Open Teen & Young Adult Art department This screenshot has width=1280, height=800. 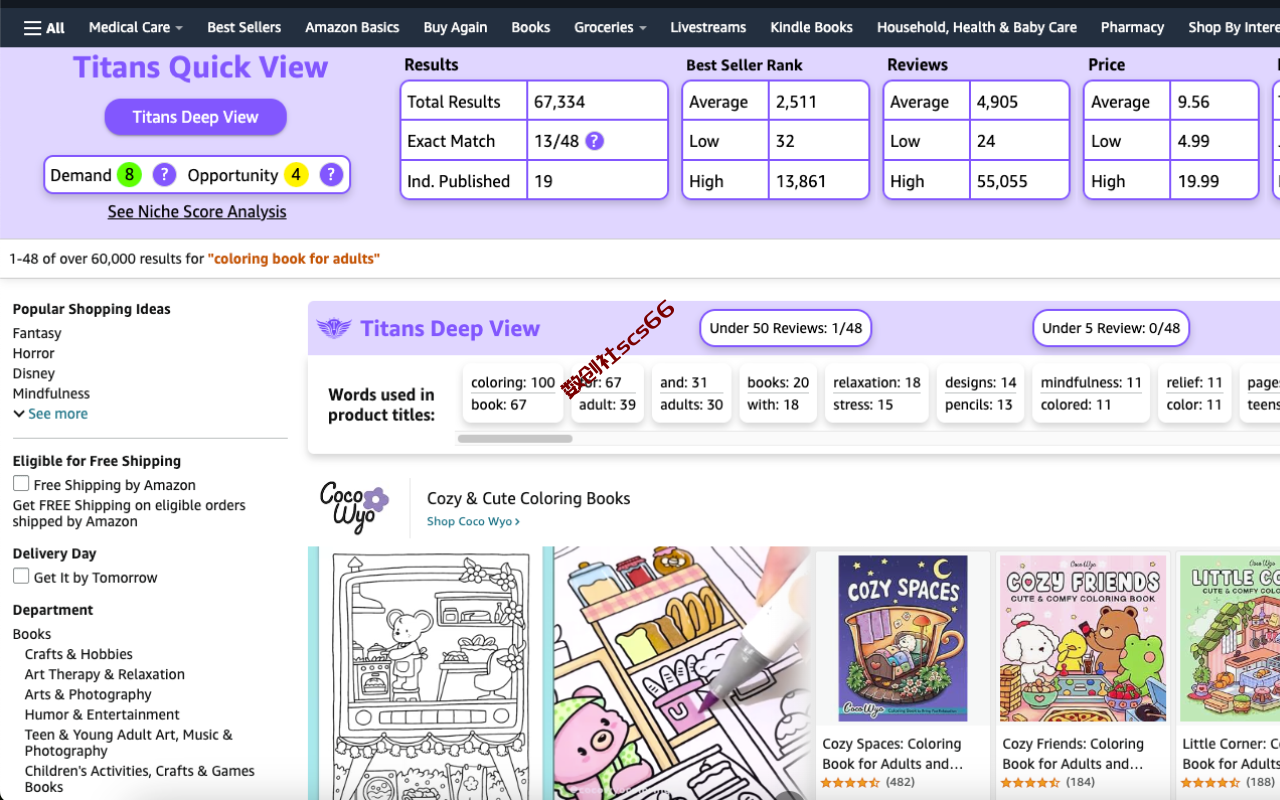click(x=128, y=742)
